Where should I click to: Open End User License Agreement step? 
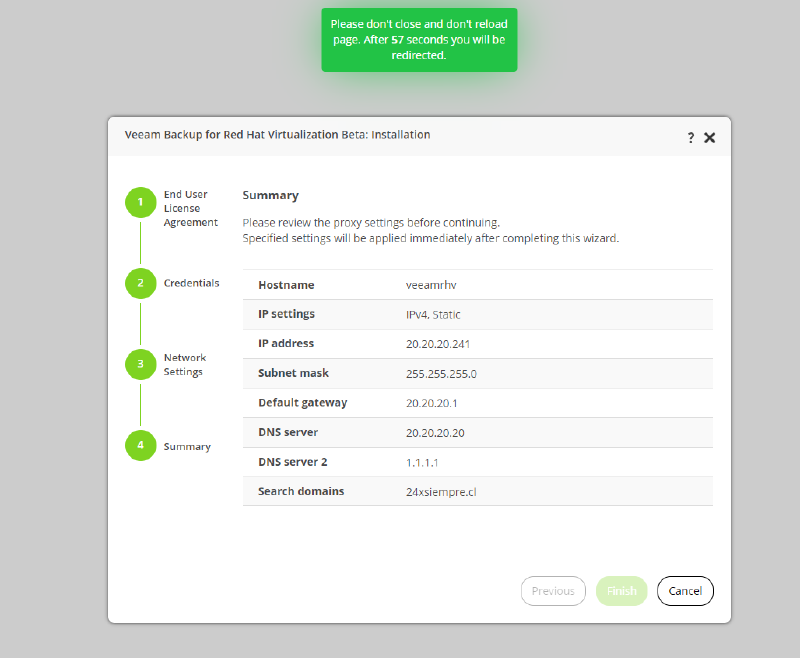pyautogui.click(x=190, y=209)
